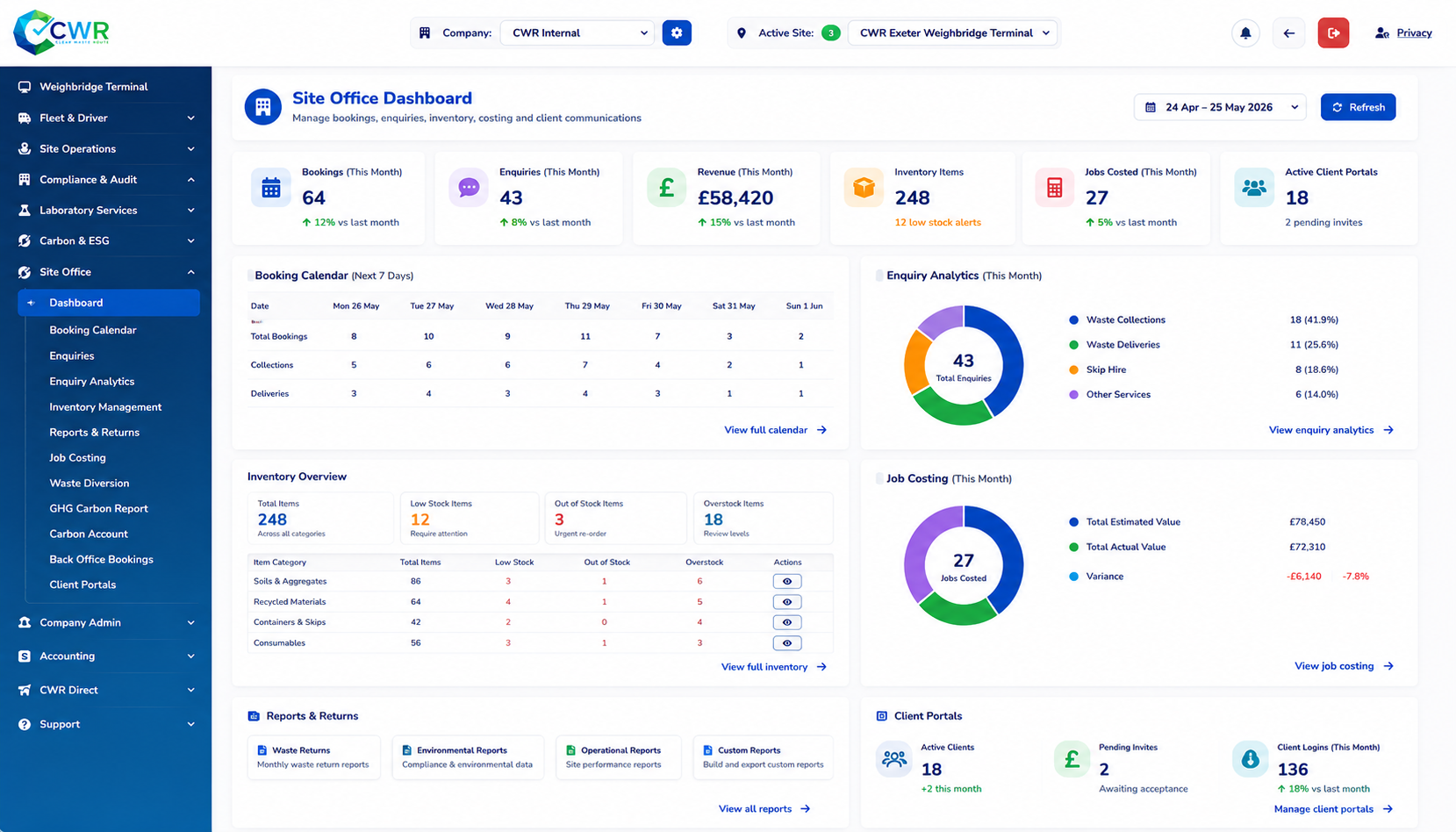Click the Active Clients group icon
The width and height of the screenshot is (1456, 832).
894,759
